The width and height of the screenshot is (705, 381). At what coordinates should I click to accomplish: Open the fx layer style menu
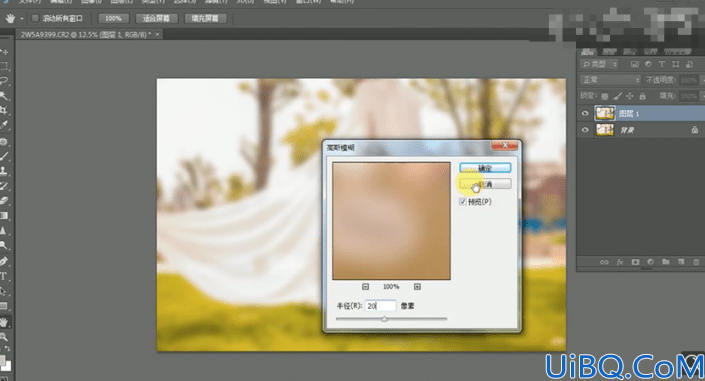pos(620,262)
